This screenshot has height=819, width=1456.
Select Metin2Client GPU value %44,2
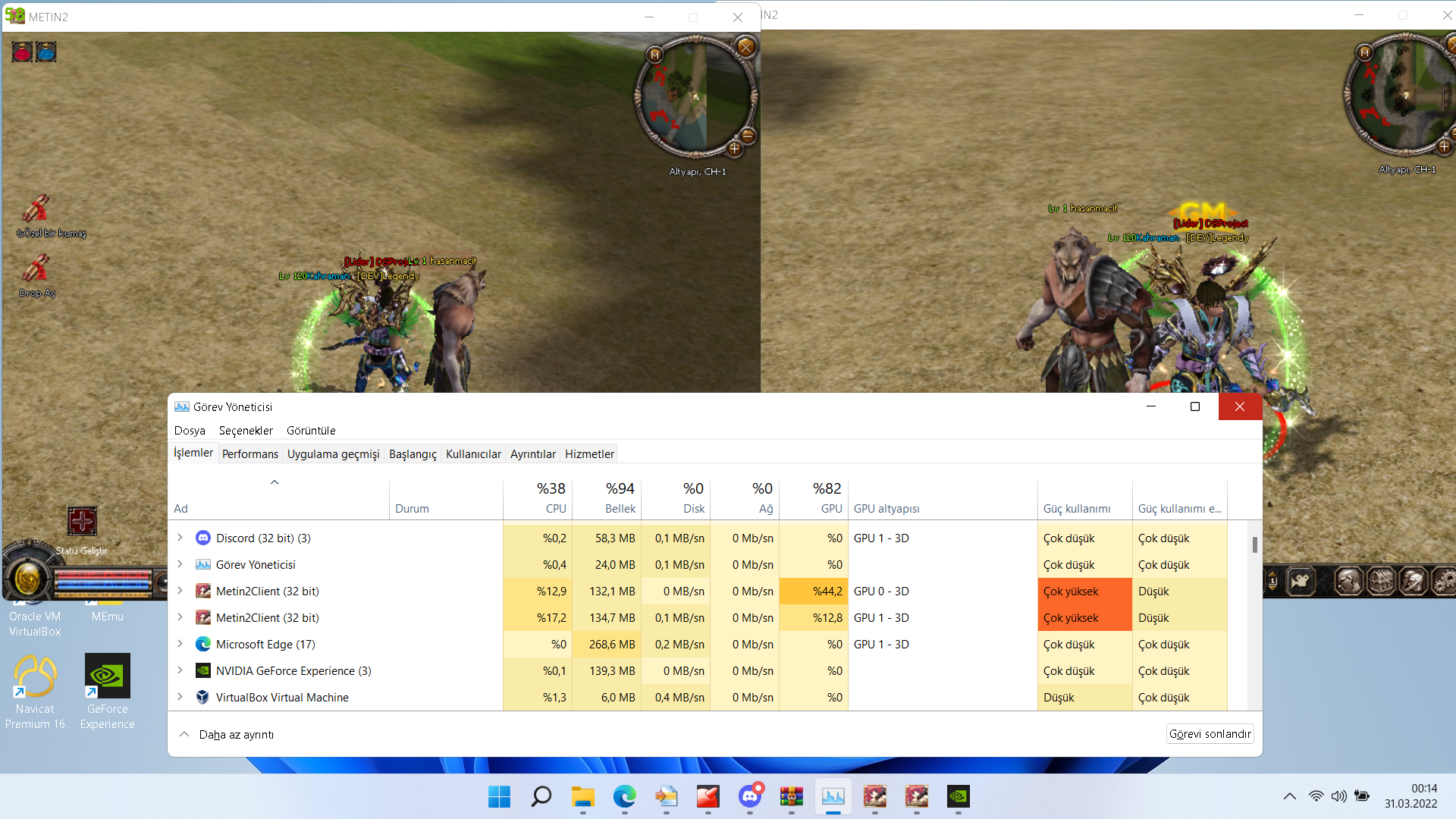click(814, 591)
